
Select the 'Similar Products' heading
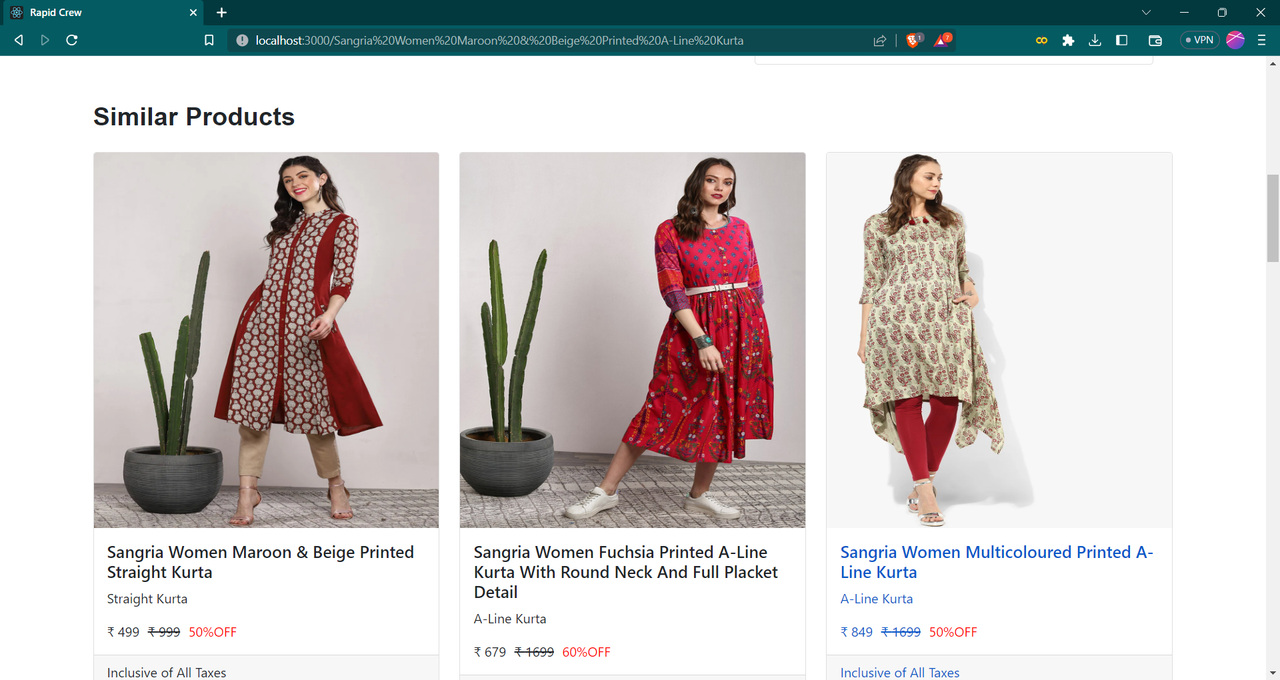click(x=194, y=117)
